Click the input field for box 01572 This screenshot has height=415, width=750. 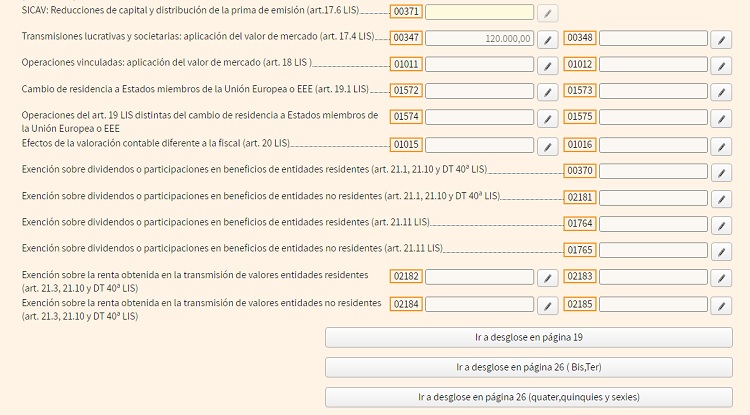(479, 90)
